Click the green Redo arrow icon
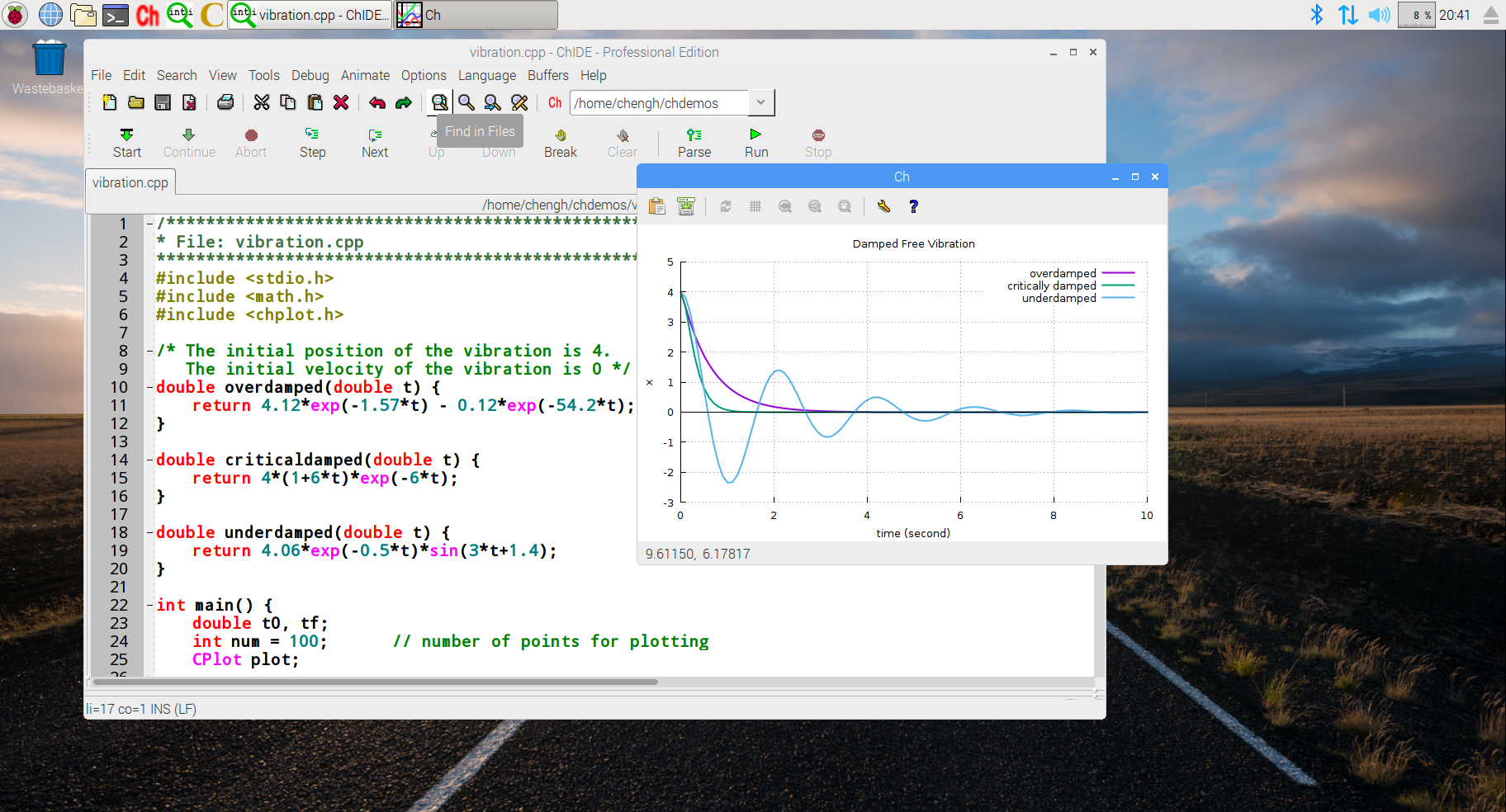The height and width of the screenshot is (812, 1506). point(404,102)
